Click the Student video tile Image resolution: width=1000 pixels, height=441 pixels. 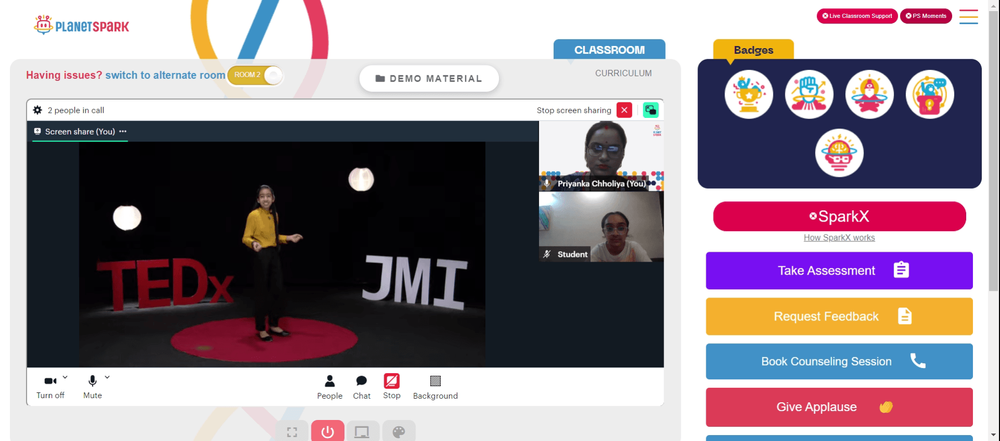click(x=601, y=227)
